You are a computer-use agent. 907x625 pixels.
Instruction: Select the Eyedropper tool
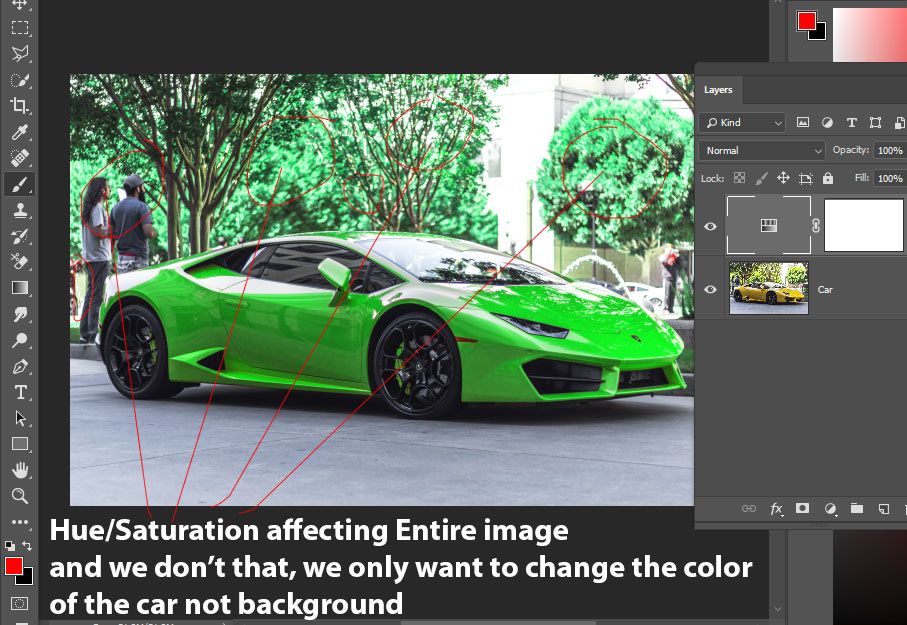point(19,132)
